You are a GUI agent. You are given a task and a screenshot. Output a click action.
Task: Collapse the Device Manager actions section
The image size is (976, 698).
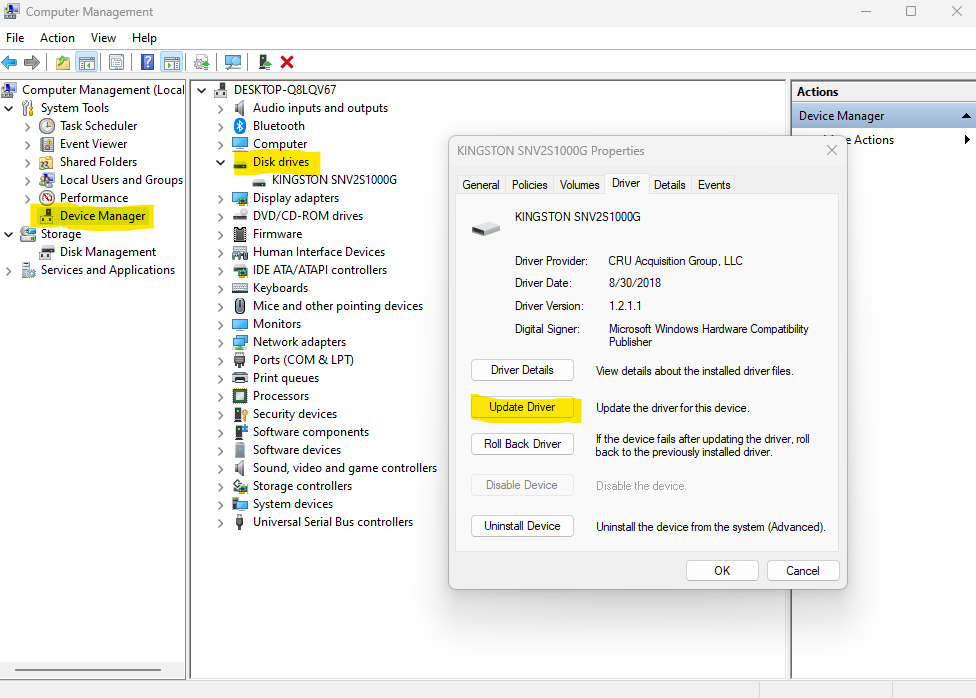[965, 116]
